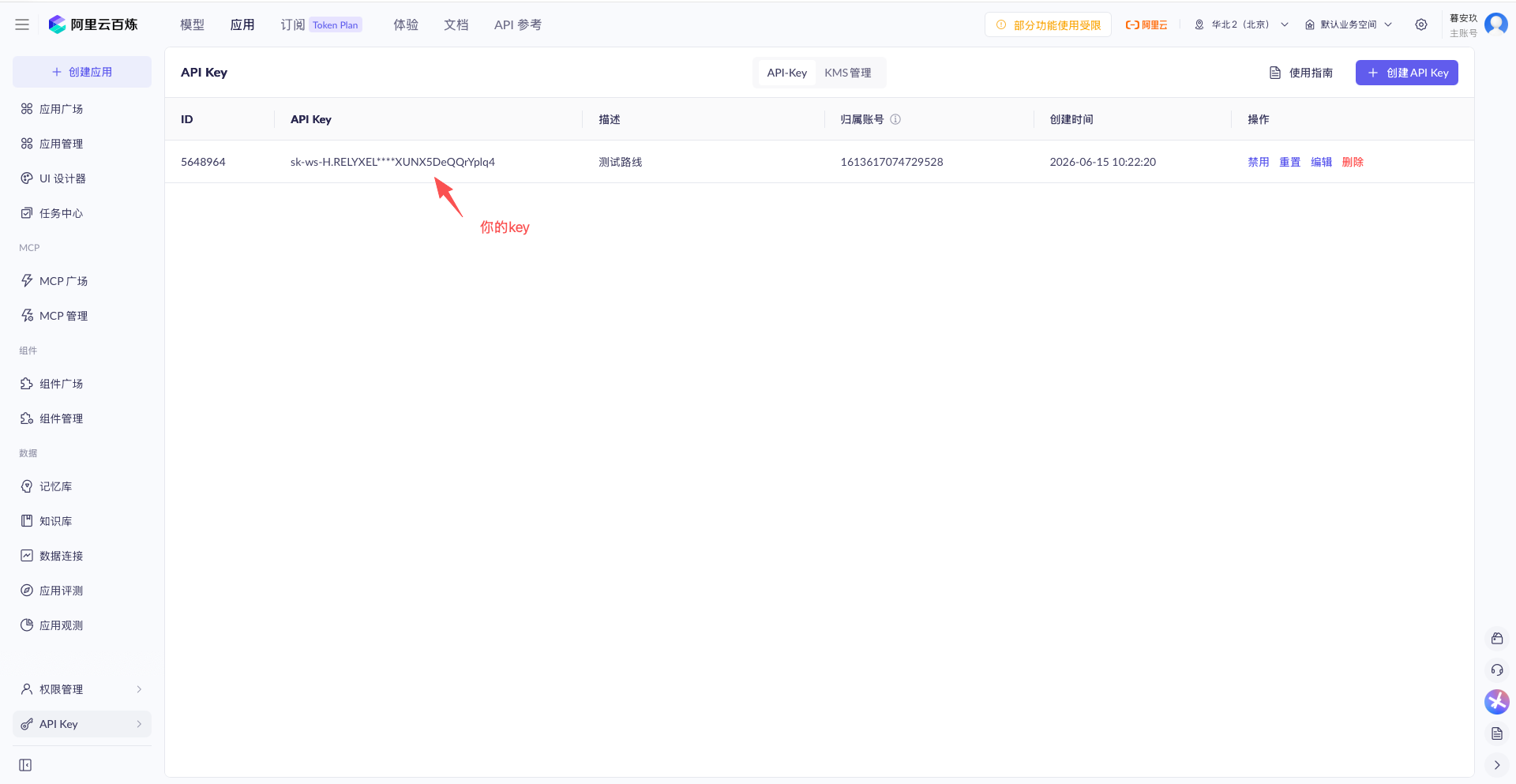The image size is (1516, 784).
Task: Open the hamburger menu icon
Action: click(22, 24)
